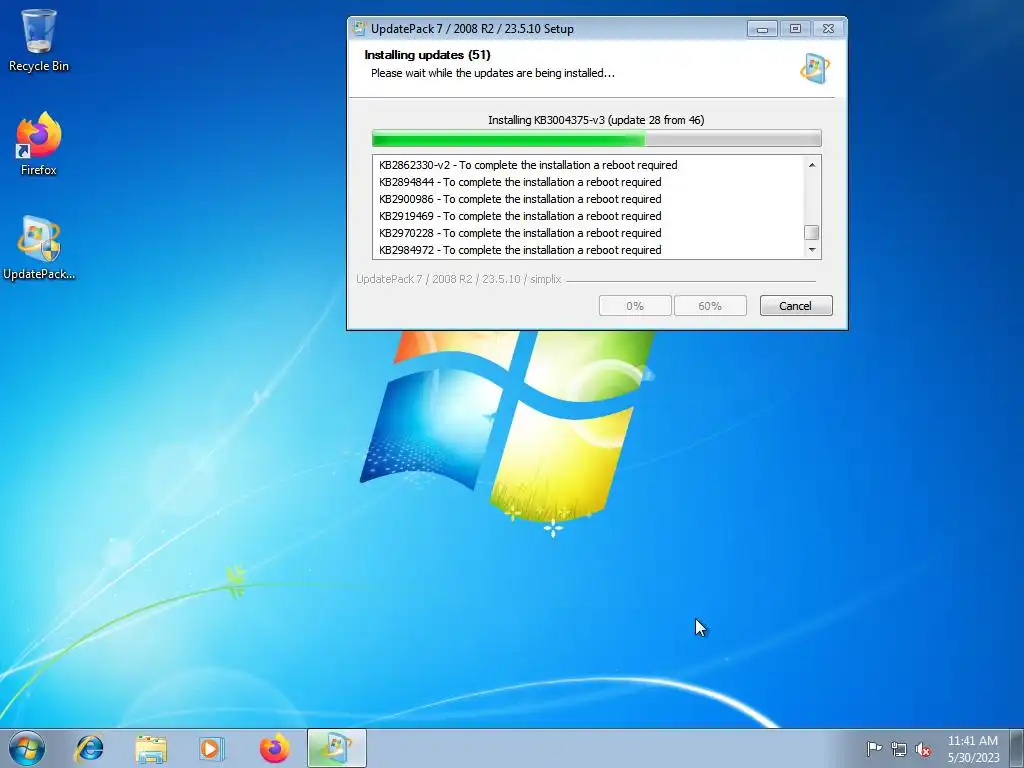Click the Installing KB3004375-v3 status text
Viewport: 1024px width, 768px height.
point(596,120)
